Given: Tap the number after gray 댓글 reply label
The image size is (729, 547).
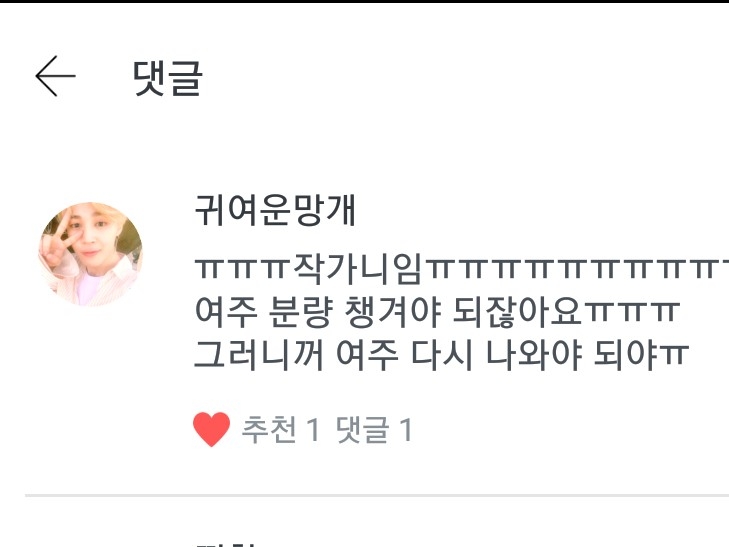Looking at the screenshot, I should click(406, 429).
